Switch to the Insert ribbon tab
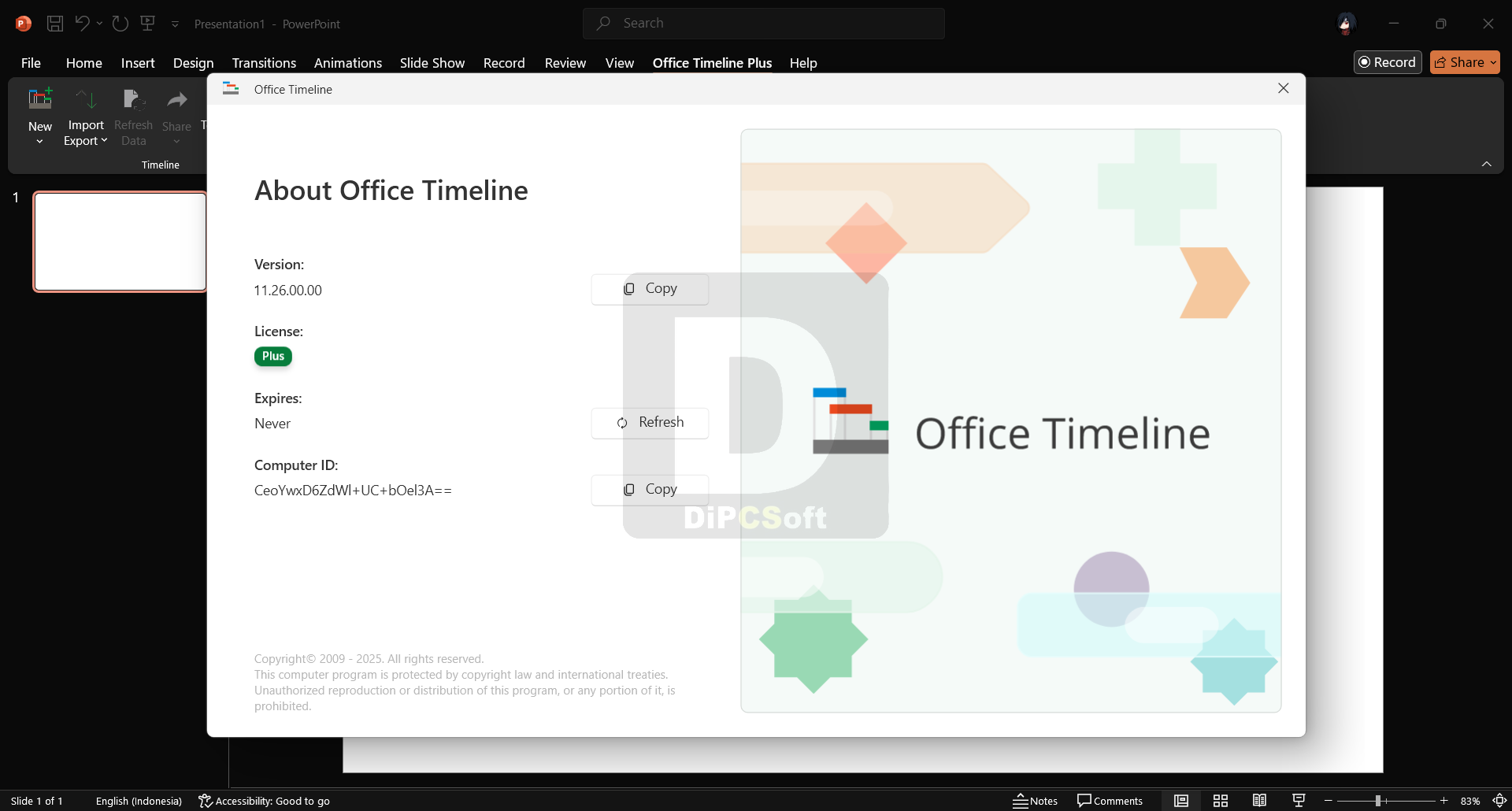This screenshot has height=811, width=1512. coord(138,63)
